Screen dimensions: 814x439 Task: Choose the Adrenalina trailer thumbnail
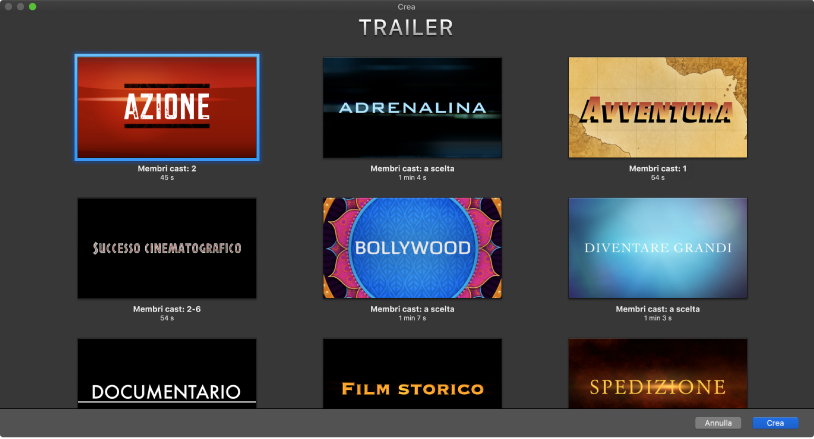point(412,107)
